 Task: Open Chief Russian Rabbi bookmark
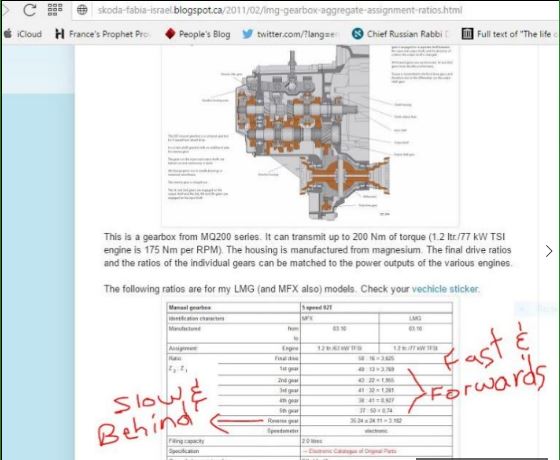[400, 34]
